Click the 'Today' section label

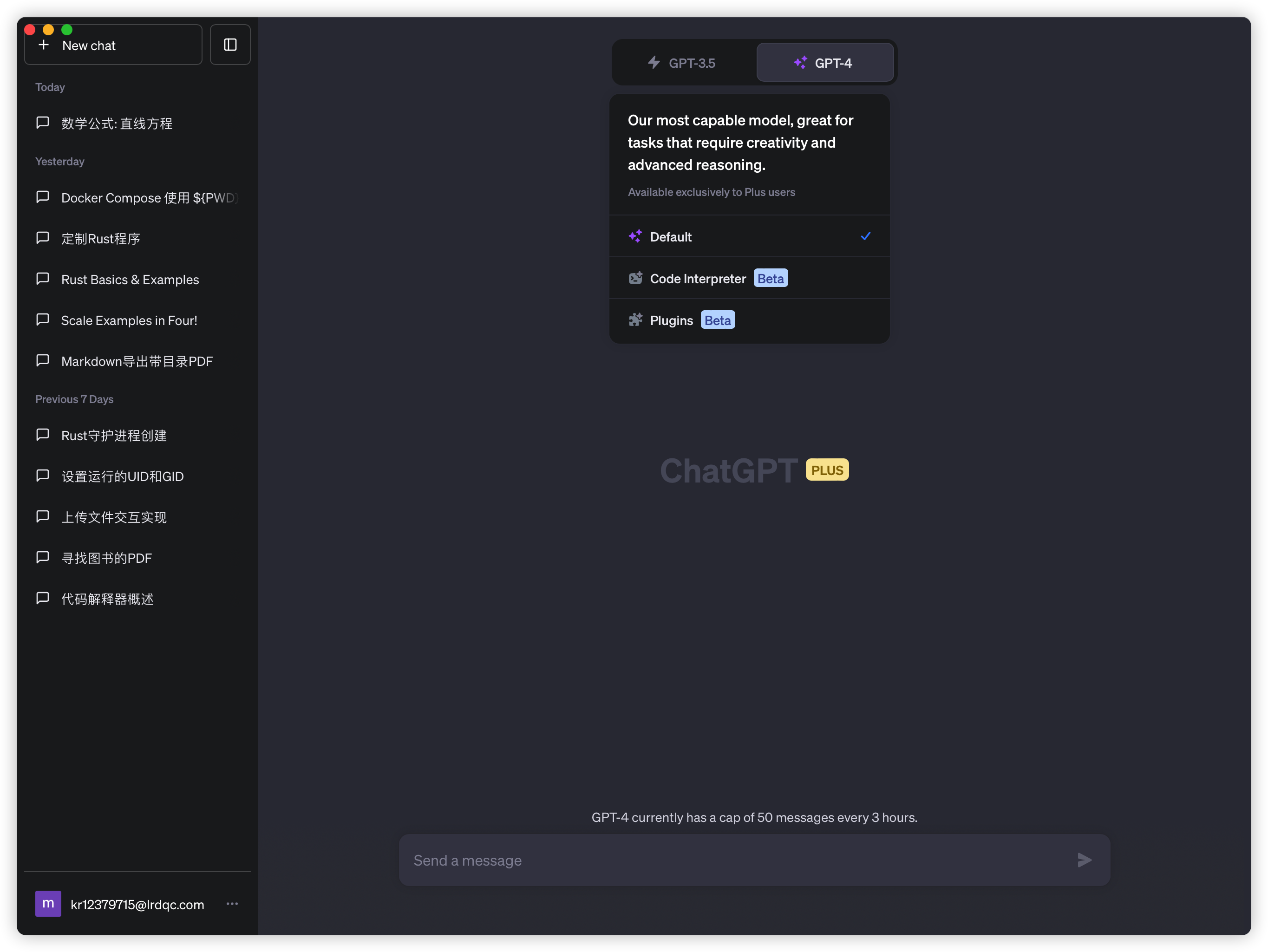pos(50,87)
